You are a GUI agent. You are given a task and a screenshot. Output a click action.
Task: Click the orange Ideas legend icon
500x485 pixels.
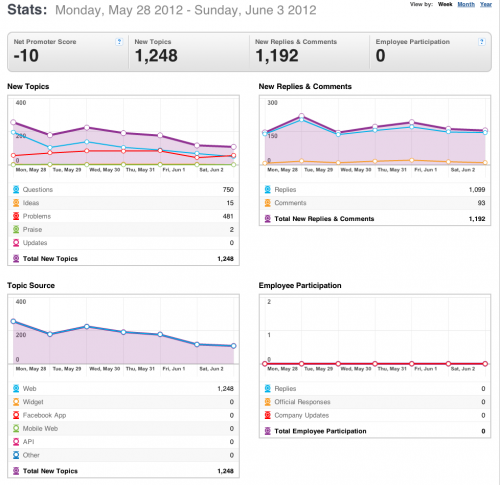[x=16, y=203]
